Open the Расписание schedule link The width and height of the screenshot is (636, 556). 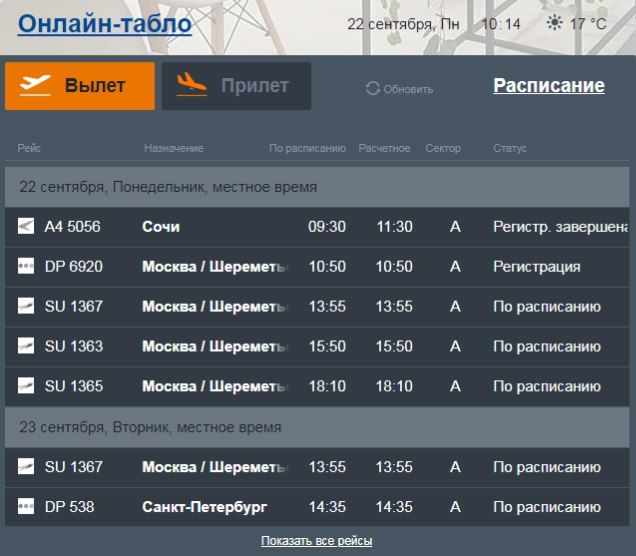point(549,86)
